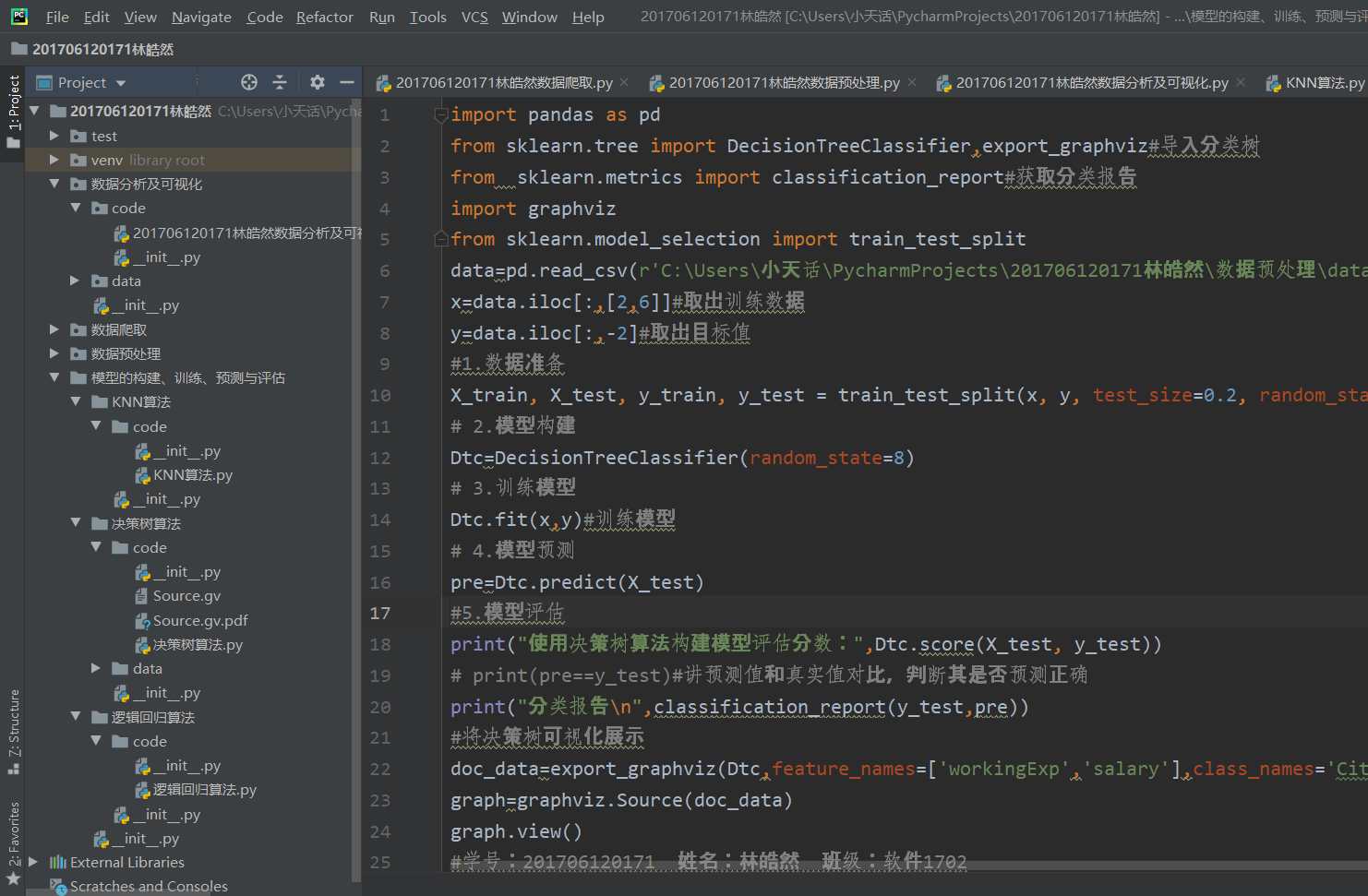Open the Edit menu
The width and height of the screenshot is (1368, 896).
pyautogui.click(x=96, y=17)
